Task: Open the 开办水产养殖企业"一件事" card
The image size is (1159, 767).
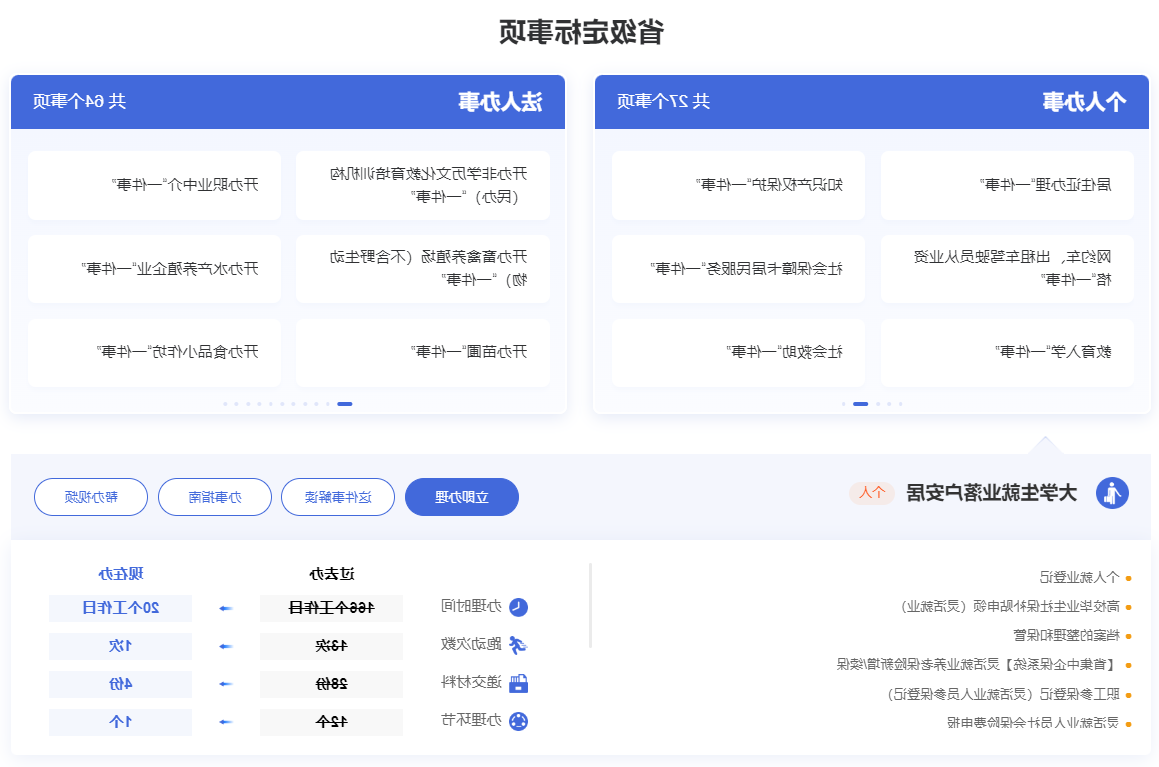Action: pos(154,268)
